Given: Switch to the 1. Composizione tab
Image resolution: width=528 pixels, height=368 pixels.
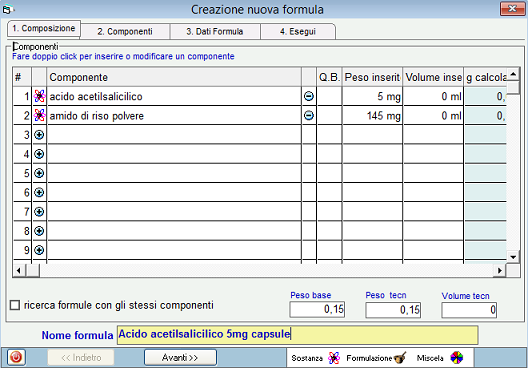Looking at the screenshot, I should 44,28.
